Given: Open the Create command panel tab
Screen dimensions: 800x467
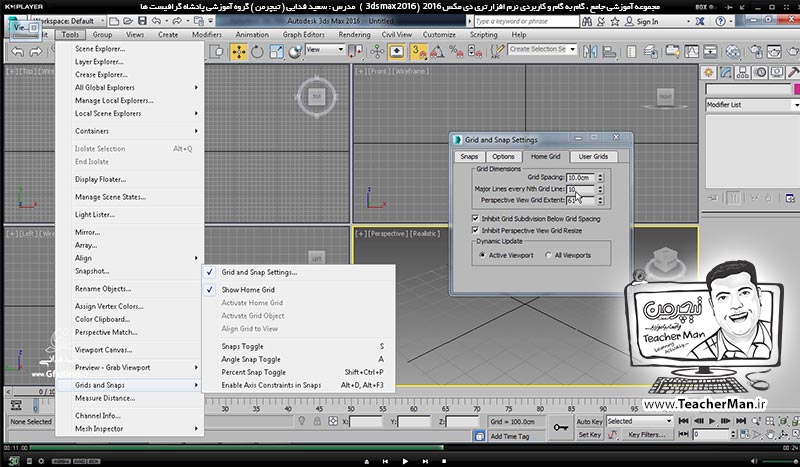Looking at the screenshot, I should coord(709,72).
